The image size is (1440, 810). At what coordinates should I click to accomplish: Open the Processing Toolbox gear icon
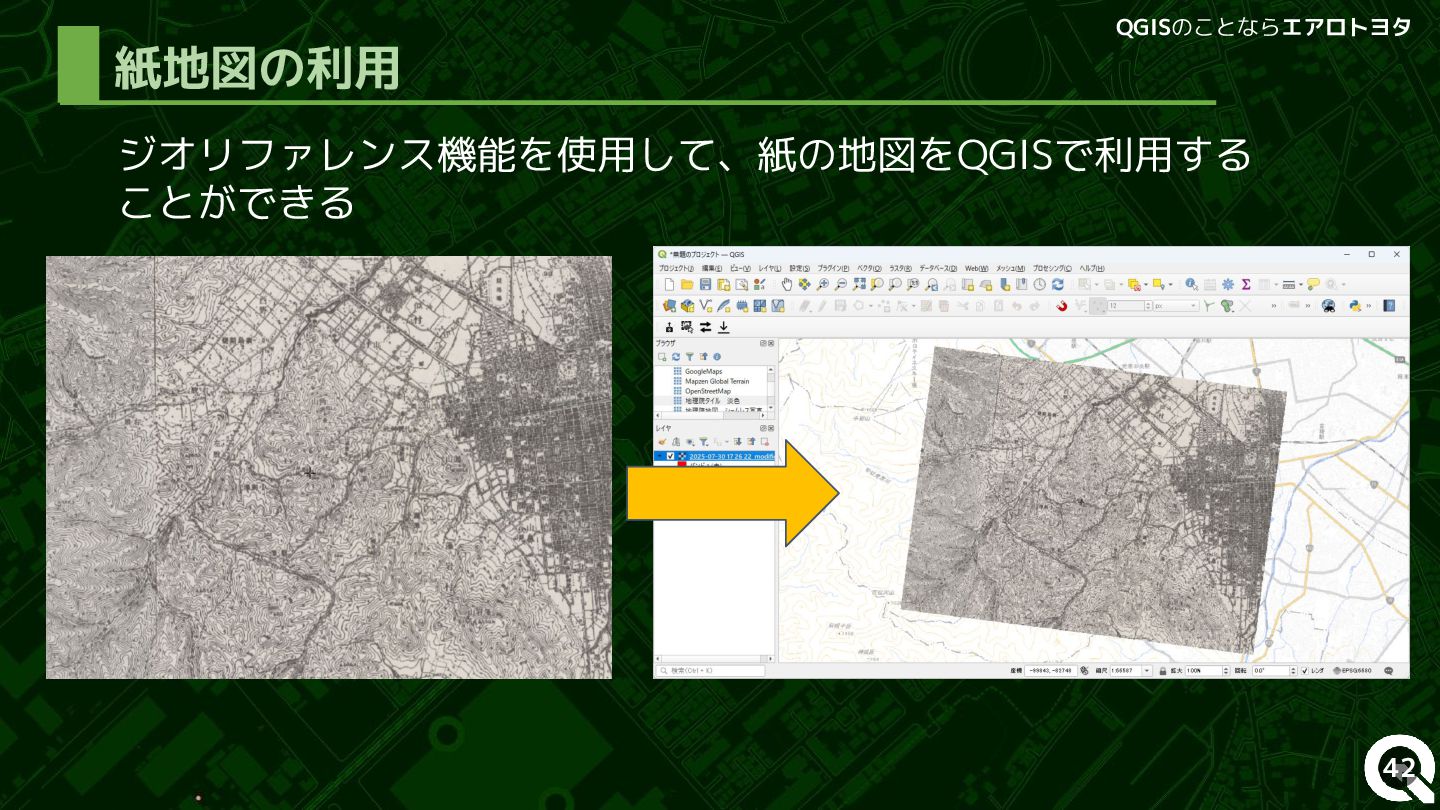1228,284
